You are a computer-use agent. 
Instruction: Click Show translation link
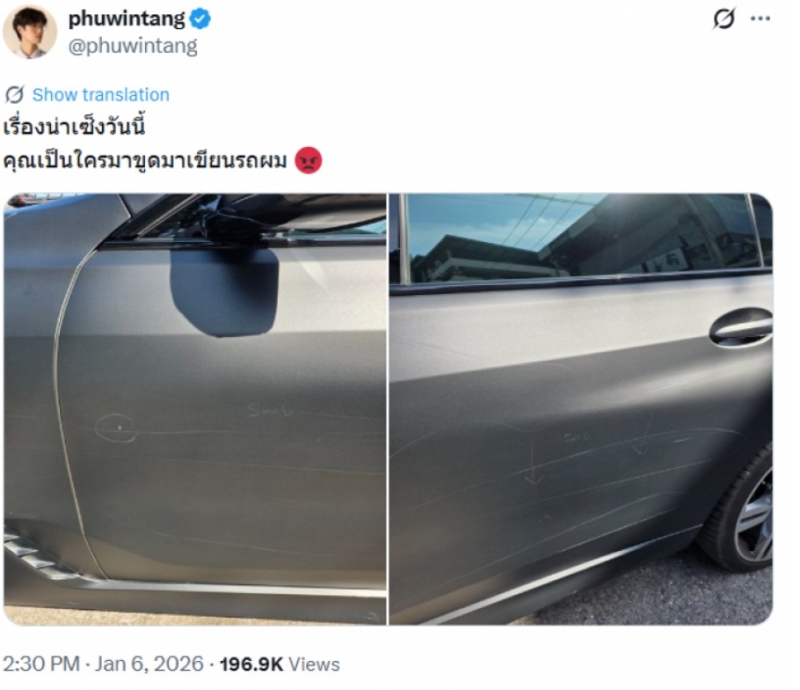click(x=101, y=94)
